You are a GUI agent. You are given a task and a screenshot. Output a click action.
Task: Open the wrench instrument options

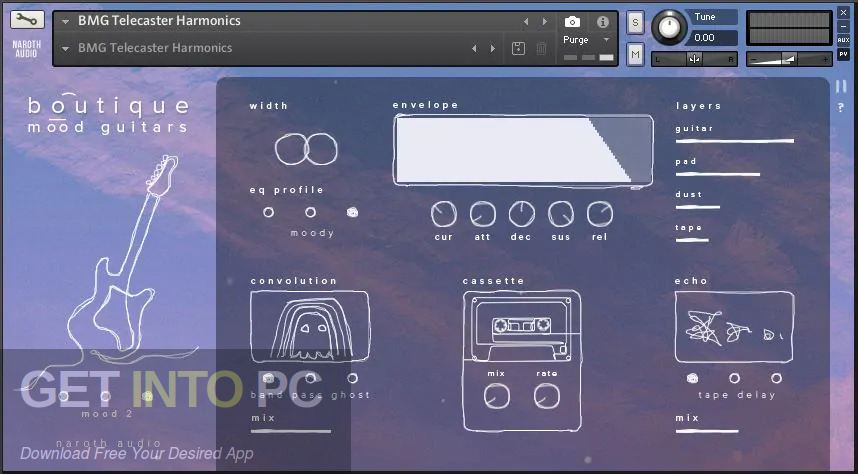pyautogui.click(x=27, y=20)
